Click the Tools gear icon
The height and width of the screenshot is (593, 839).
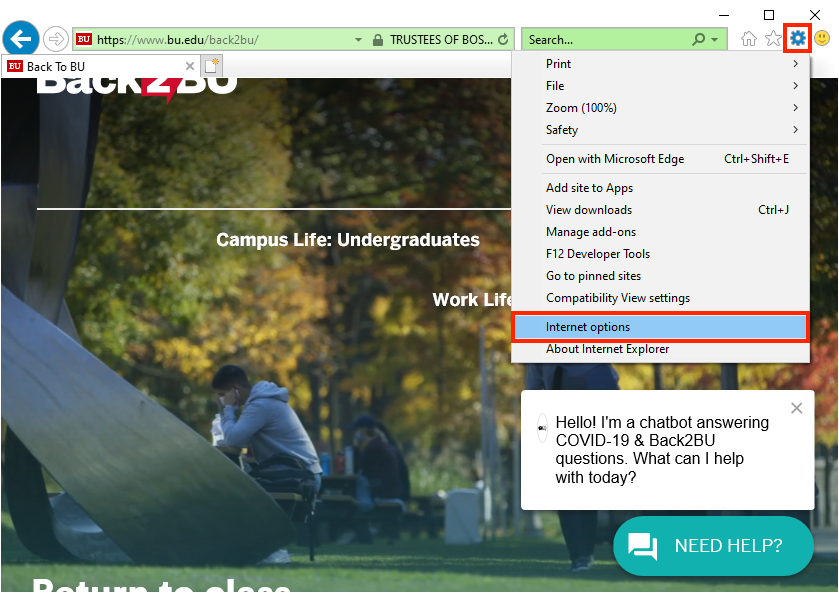point(796,38)
